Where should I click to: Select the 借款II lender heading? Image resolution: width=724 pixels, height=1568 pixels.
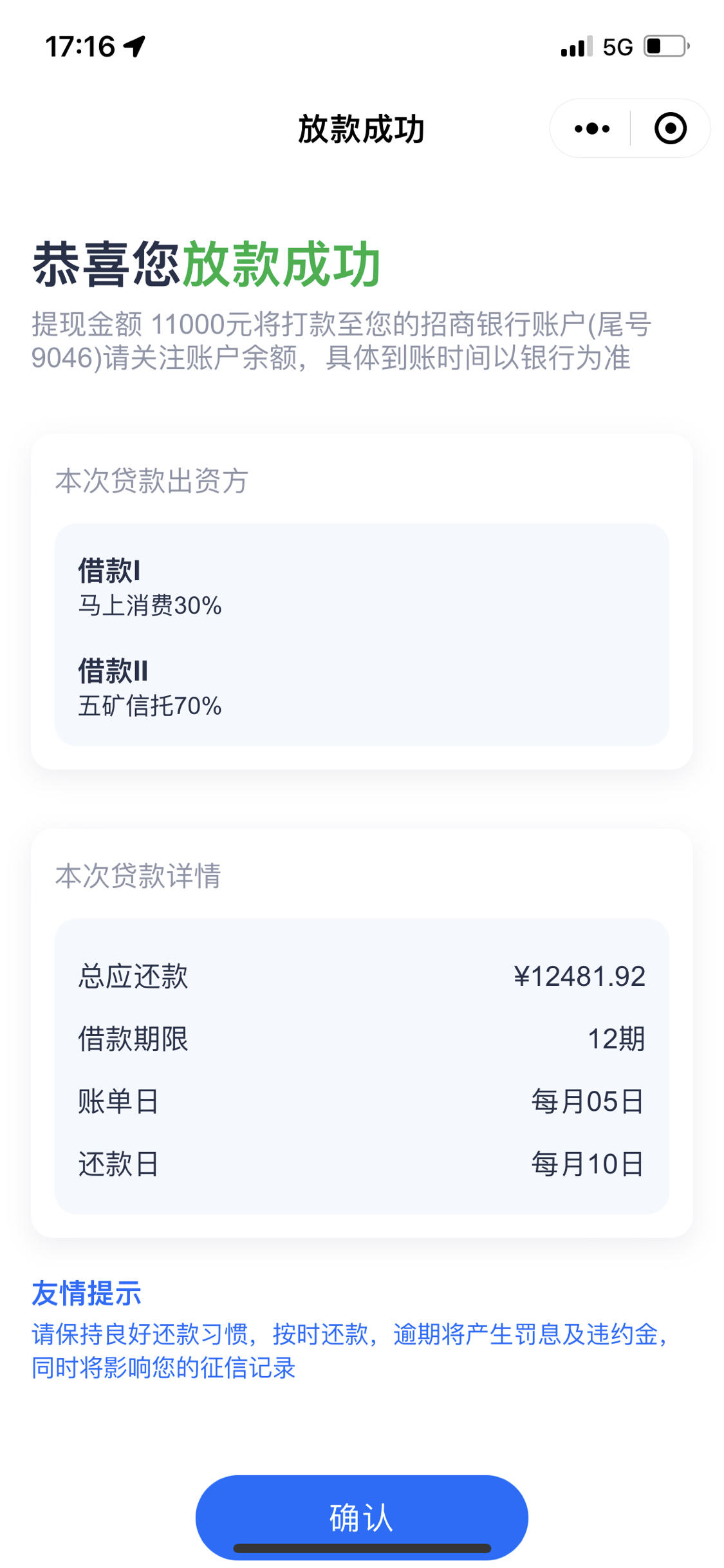tap(113, 670)
